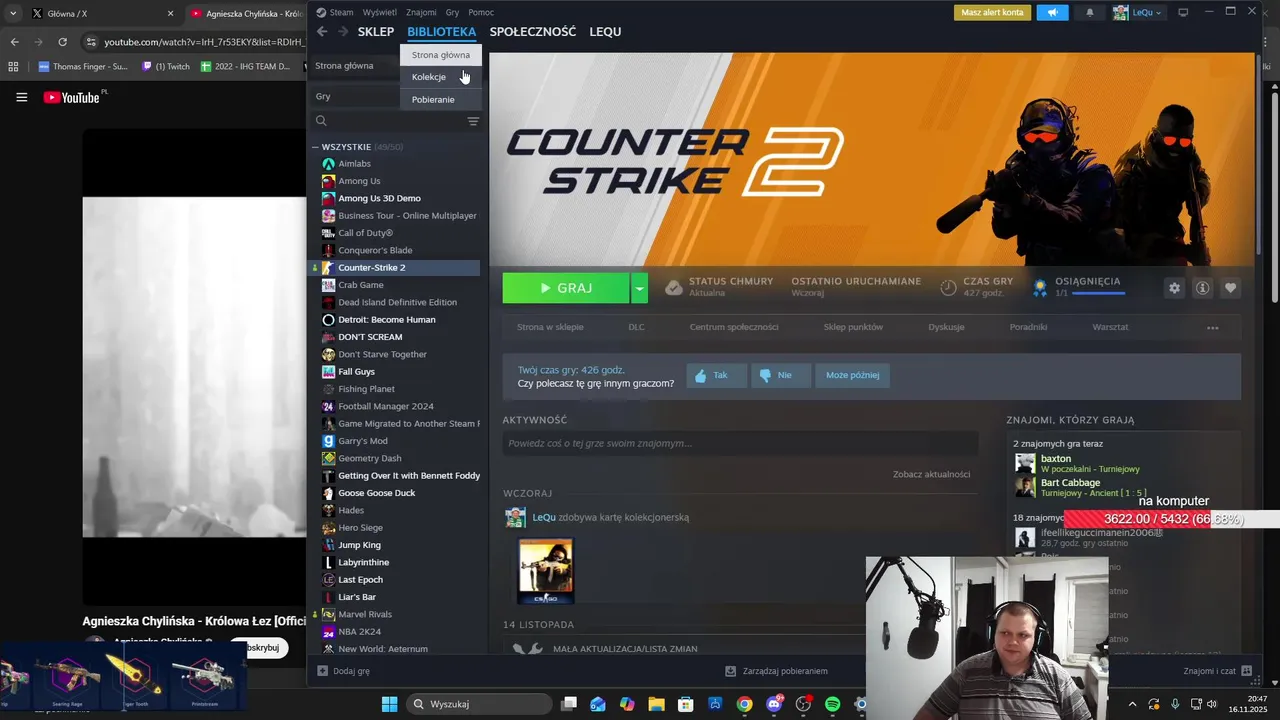Collapse the WSZYSTKIE games category
Image resolution: width=1280 pixels, height=720 pixels.
[315, 147]
